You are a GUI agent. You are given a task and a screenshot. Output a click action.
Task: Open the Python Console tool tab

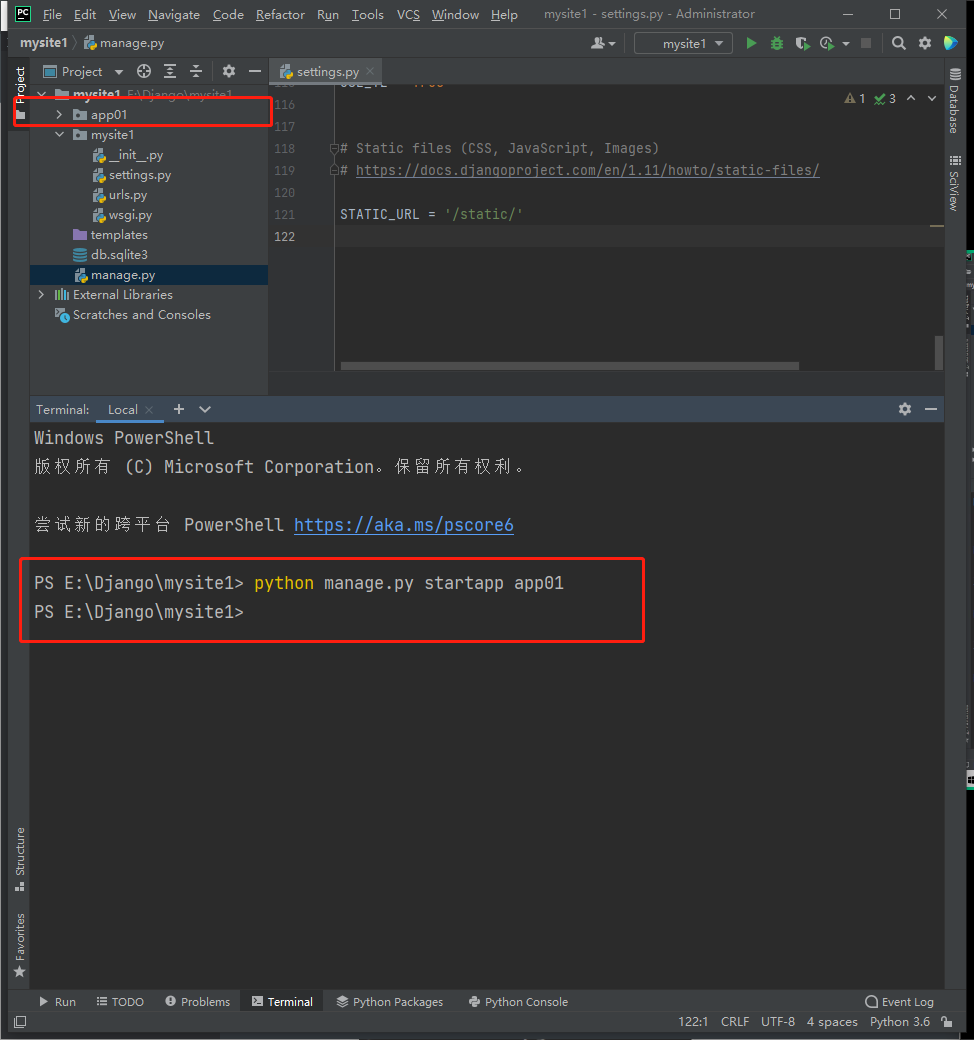click(518, 1002)
